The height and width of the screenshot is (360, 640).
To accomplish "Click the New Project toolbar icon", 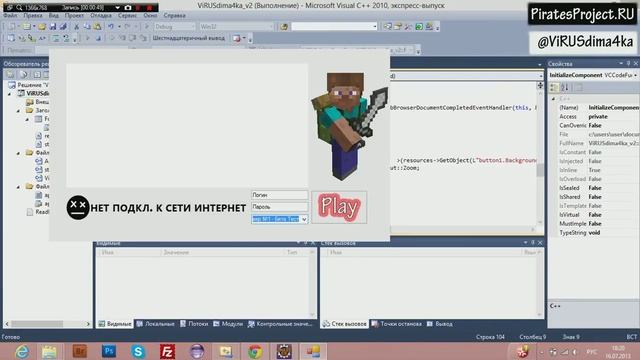I will coord(12,27).
